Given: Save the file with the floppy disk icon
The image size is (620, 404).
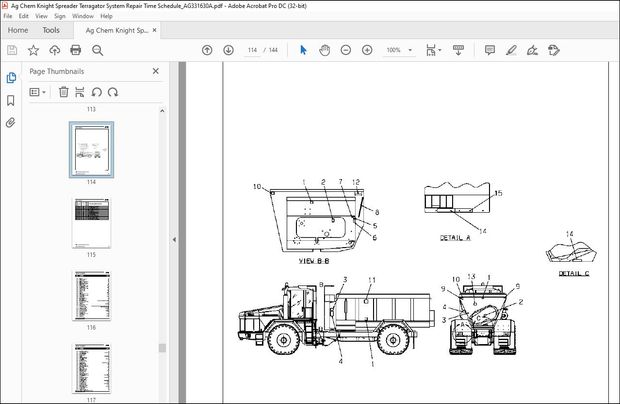Looking at the screenshot, I should (x=12, y=50).
